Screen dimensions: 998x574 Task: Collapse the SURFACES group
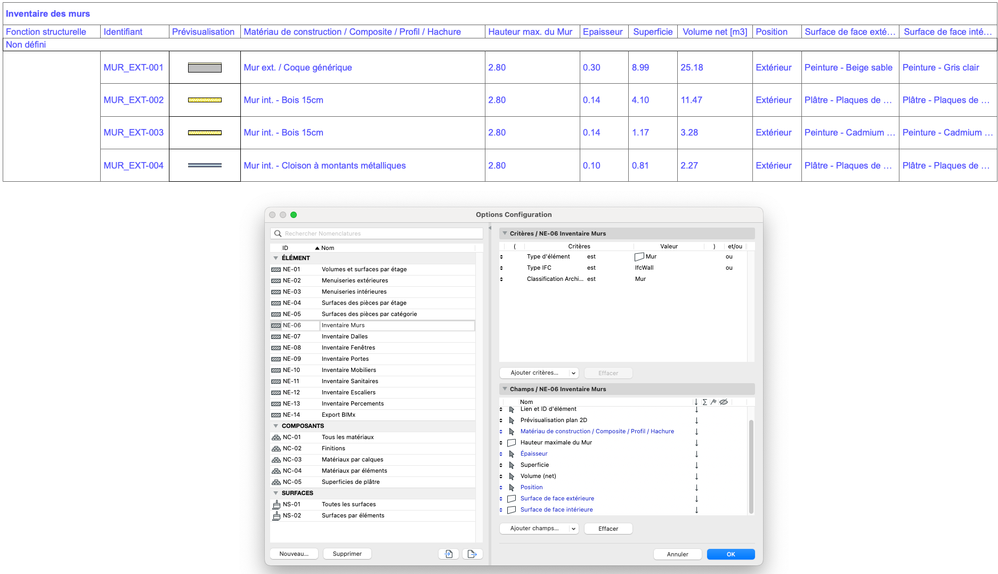tap(276, 493)
